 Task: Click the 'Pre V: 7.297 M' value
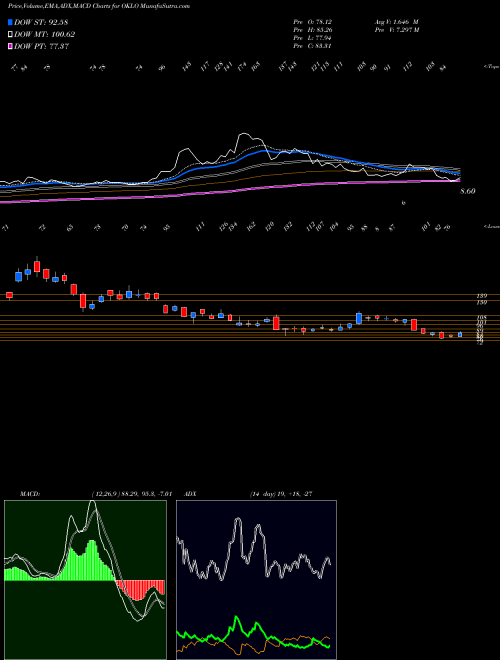click(397, 30)
